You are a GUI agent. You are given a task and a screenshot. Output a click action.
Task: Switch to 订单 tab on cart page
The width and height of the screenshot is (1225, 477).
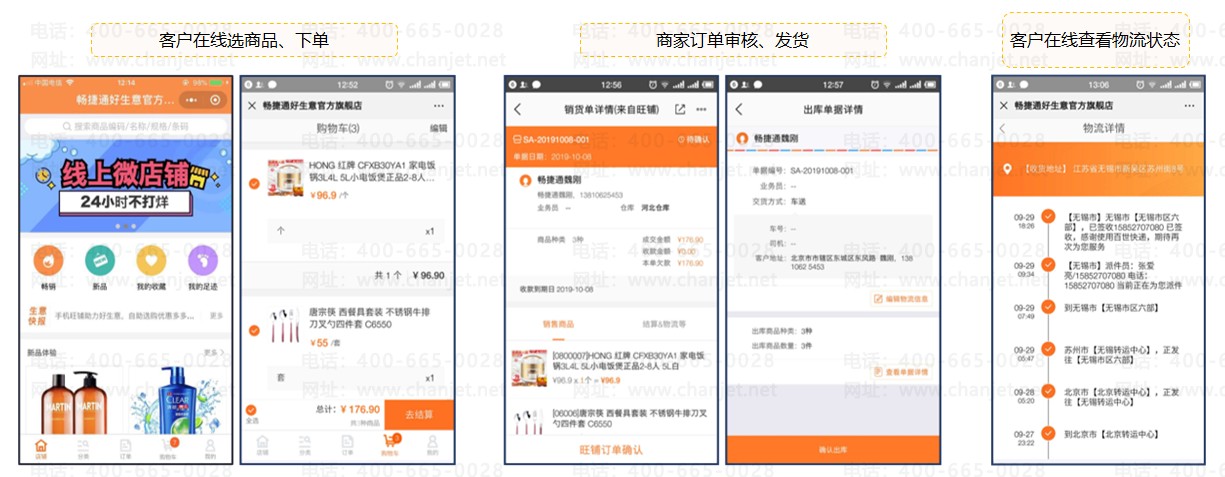pos(347,446)
